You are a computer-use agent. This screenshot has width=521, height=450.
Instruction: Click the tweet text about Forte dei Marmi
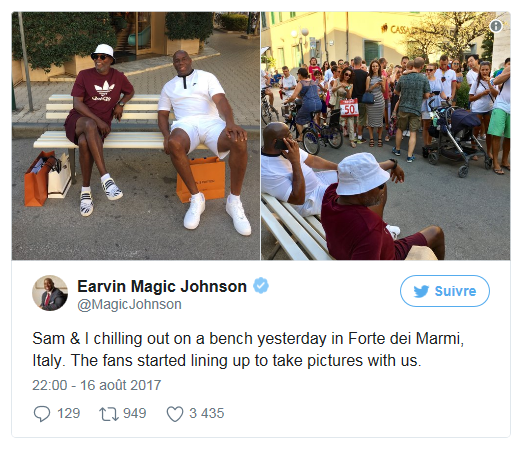click(248, 349)
